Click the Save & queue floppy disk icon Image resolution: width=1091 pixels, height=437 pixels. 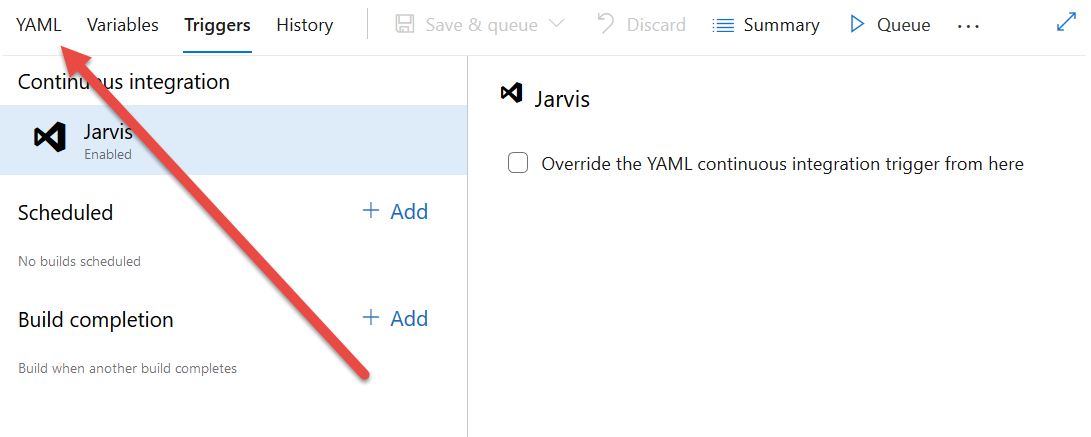click(x=404, y=25)
